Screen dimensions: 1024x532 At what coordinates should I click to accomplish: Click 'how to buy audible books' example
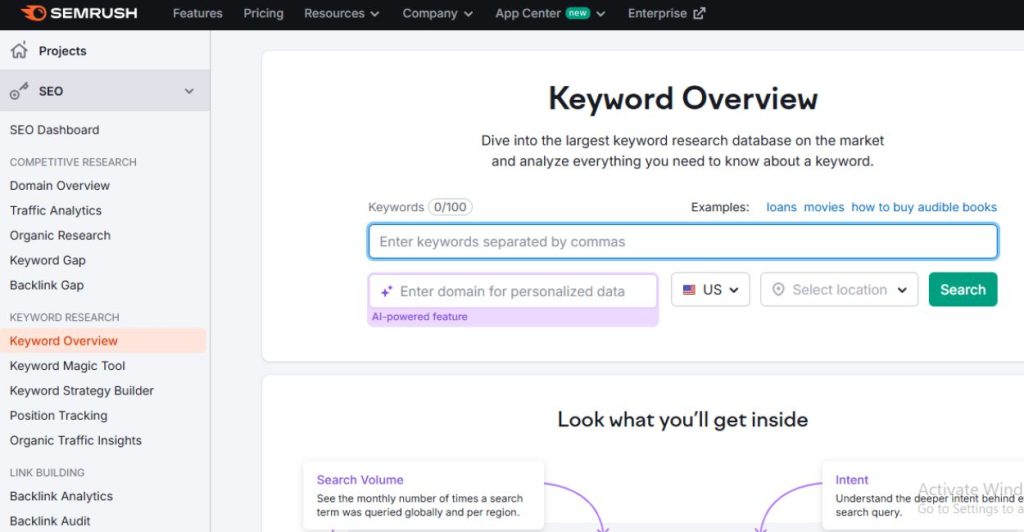coord(923,207)
